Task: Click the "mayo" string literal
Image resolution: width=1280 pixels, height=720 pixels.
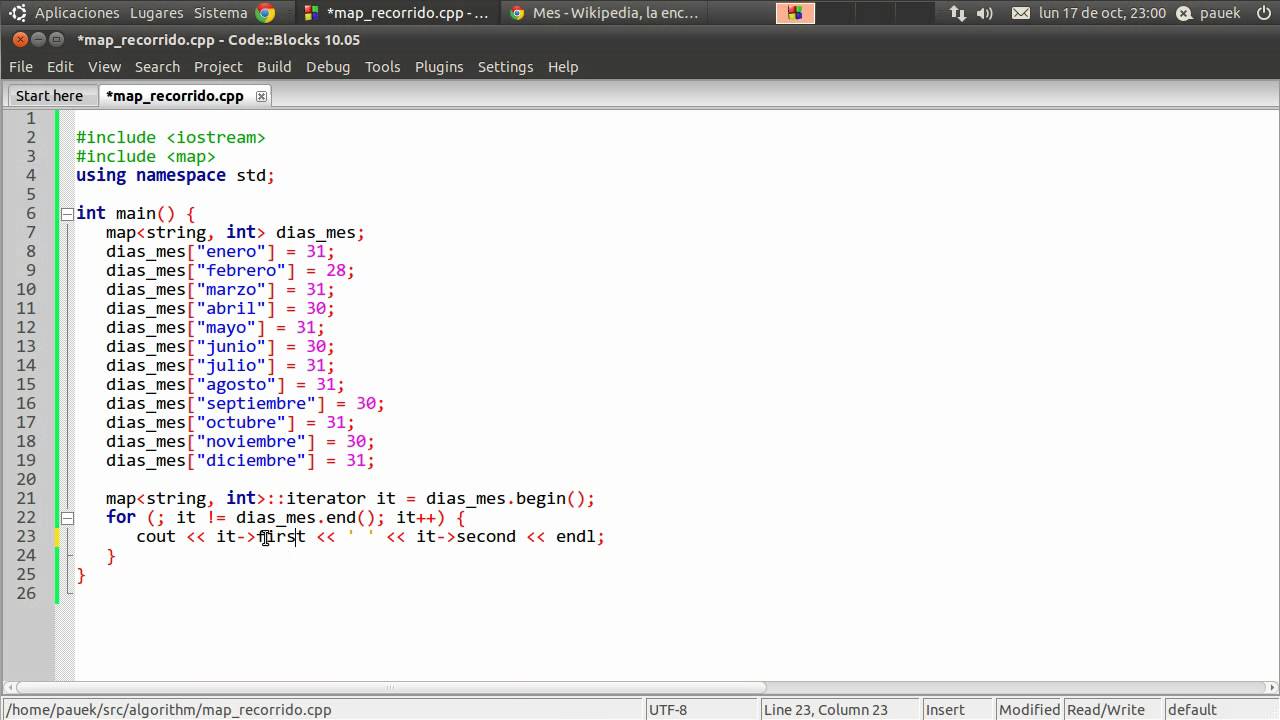Action: point(226,327)
